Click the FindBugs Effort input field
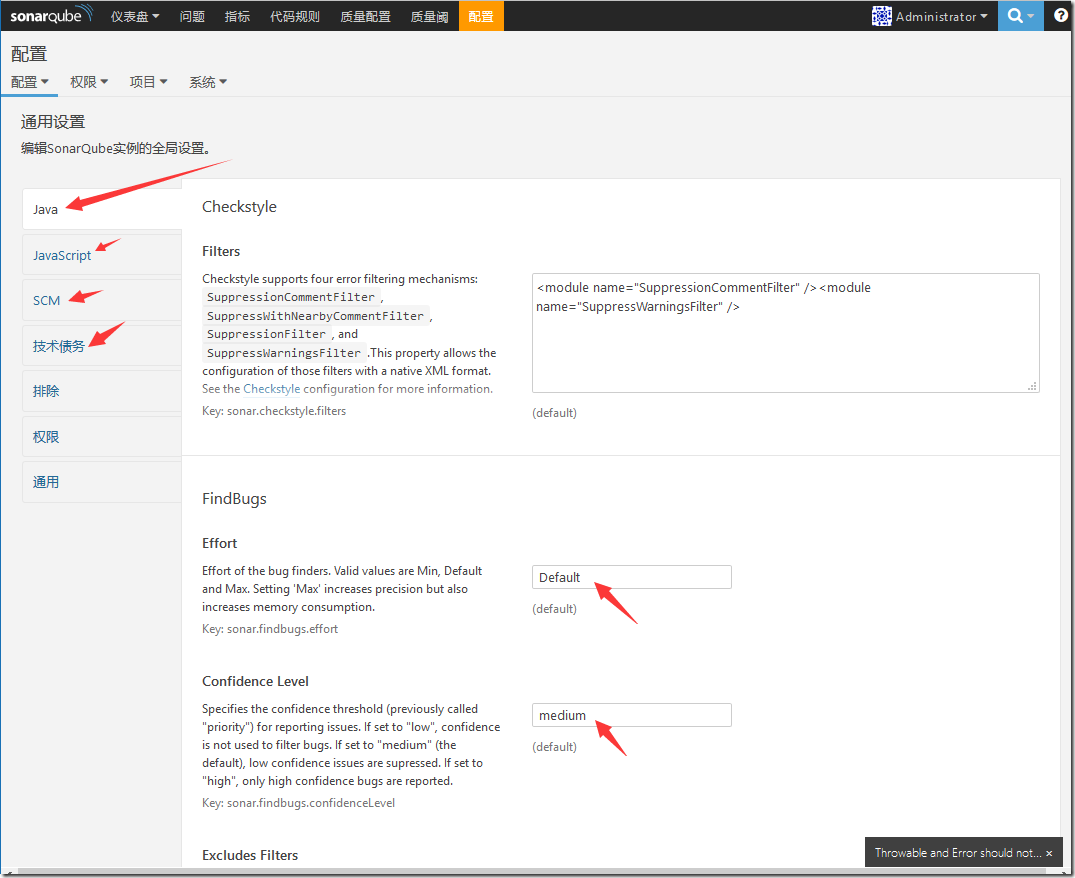The image size is (1075, 878). [x=631, y=577]
